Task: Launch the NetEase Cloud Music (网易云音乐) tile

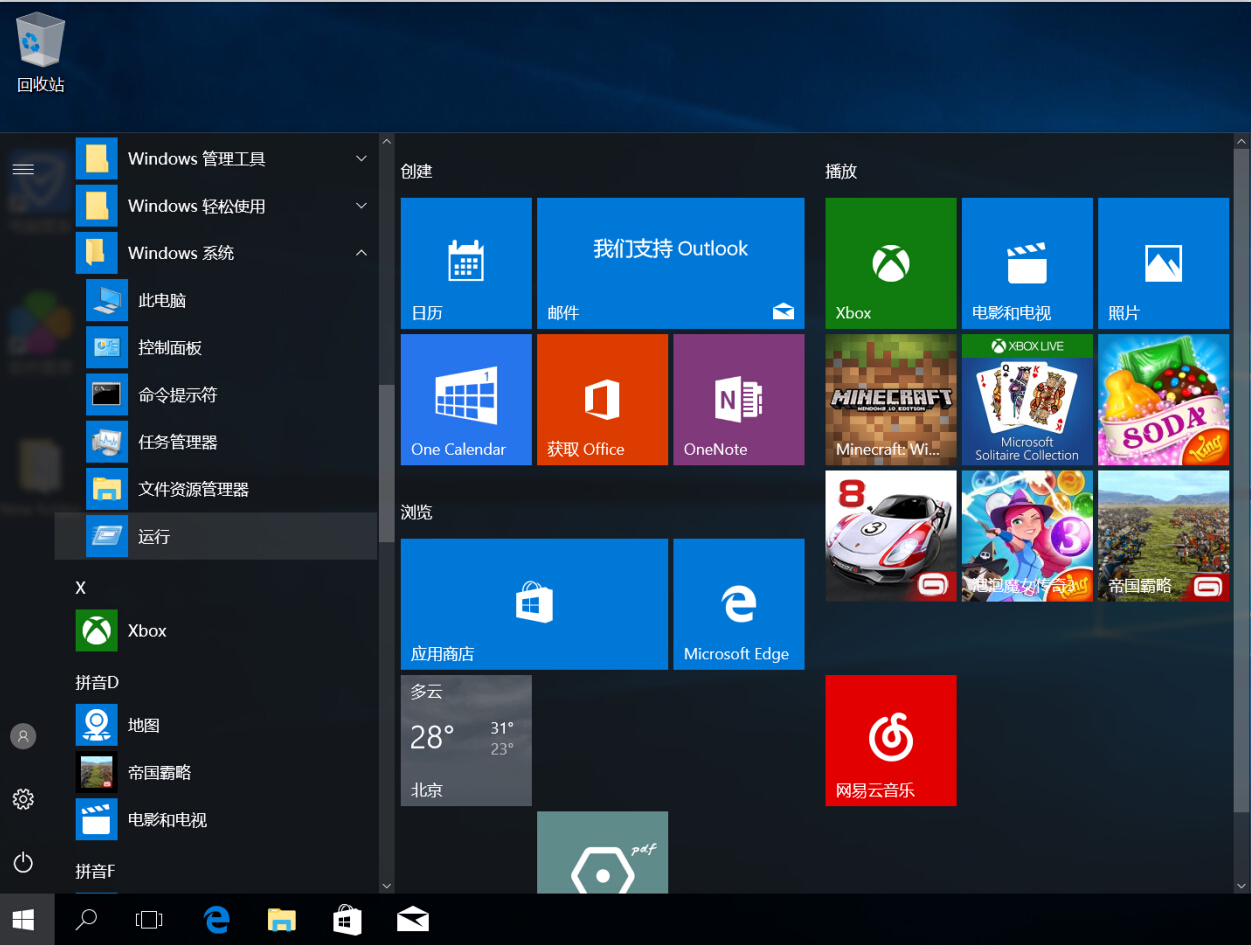Action: [x=890, y=740]
